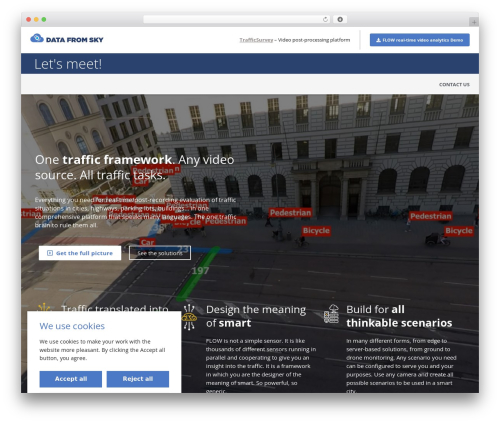
Task: Click download icon in FLOW demo button
Action: coord(378,40)
